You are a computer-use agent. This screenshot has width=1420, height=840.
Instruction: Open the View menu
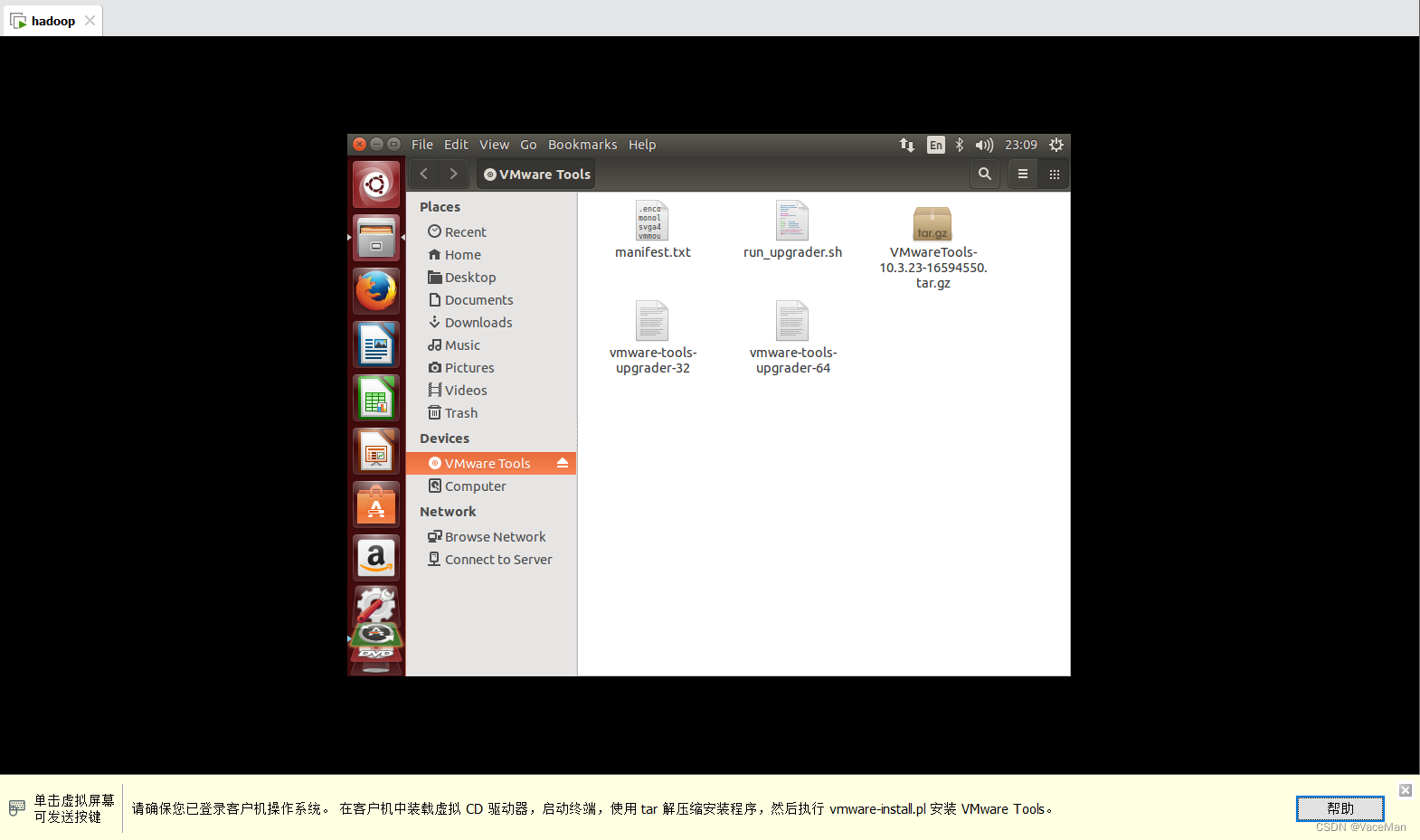[494, 145]
